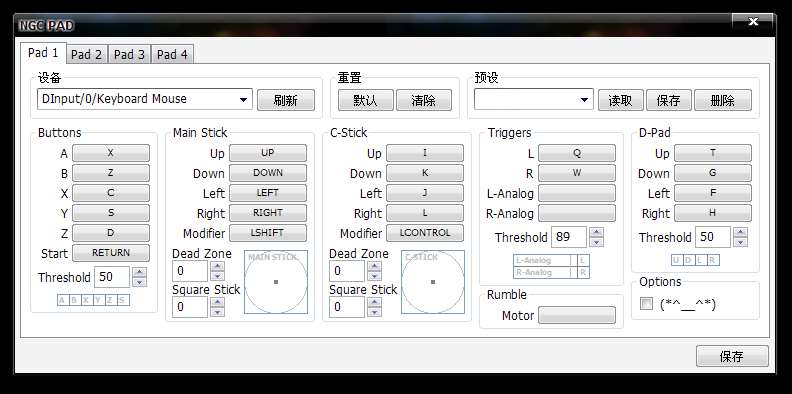Switch to the Pad 3 tab

coord(129,55)
